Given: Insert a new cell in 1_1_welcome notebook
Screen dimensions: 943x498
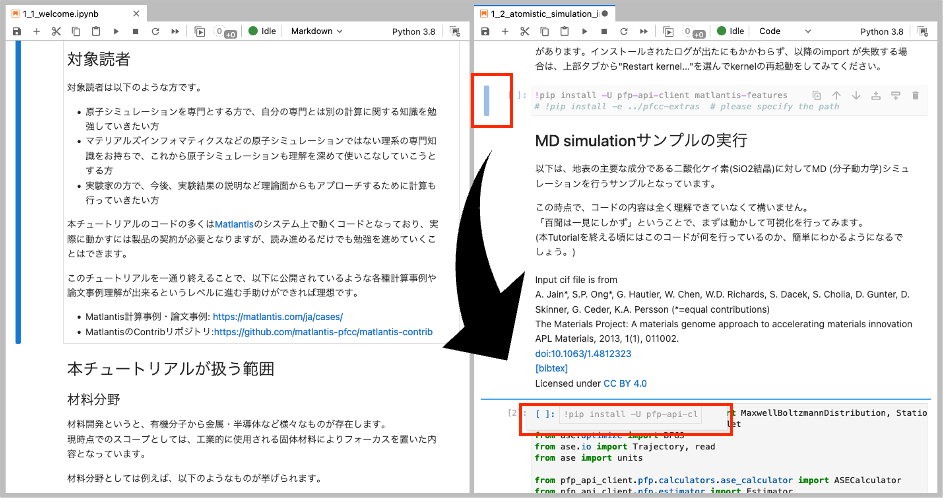Looking at the screenshot, I should (x=37, y=32).
